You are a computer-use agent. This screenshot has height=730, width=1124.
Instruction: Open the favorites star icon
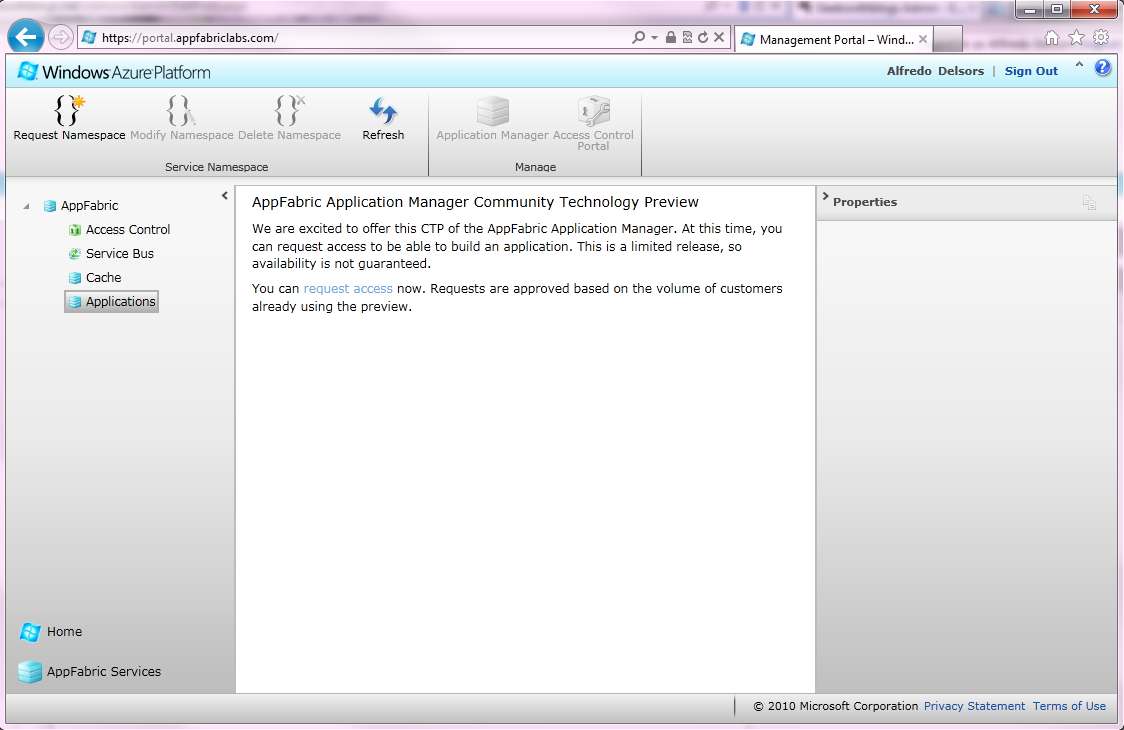(1076, 38)
